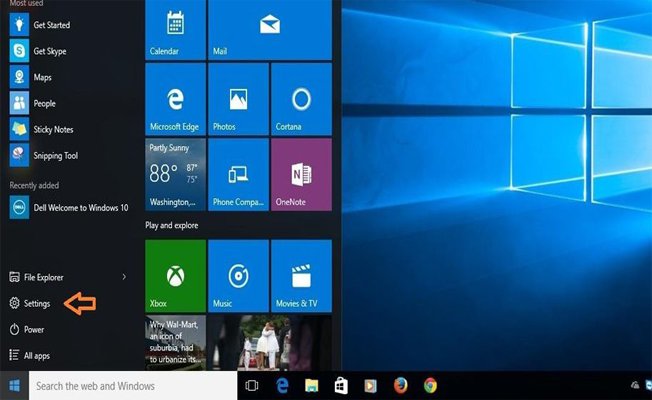Open the People app entry
Screen dimensions: 652x400
coord(32,103)
